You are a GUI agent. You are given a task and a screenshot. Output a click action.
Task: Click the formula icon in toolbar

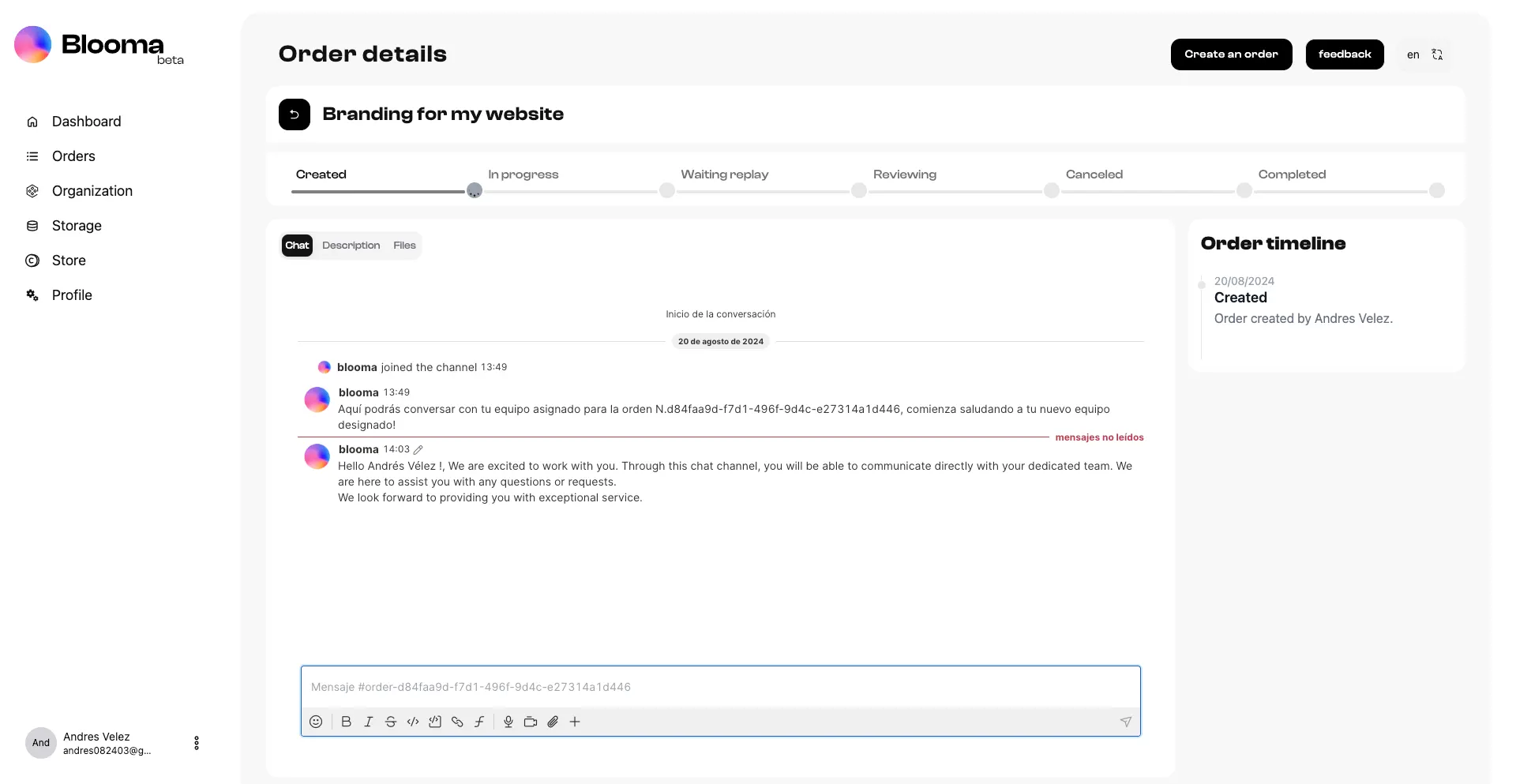tap(478, 722)
